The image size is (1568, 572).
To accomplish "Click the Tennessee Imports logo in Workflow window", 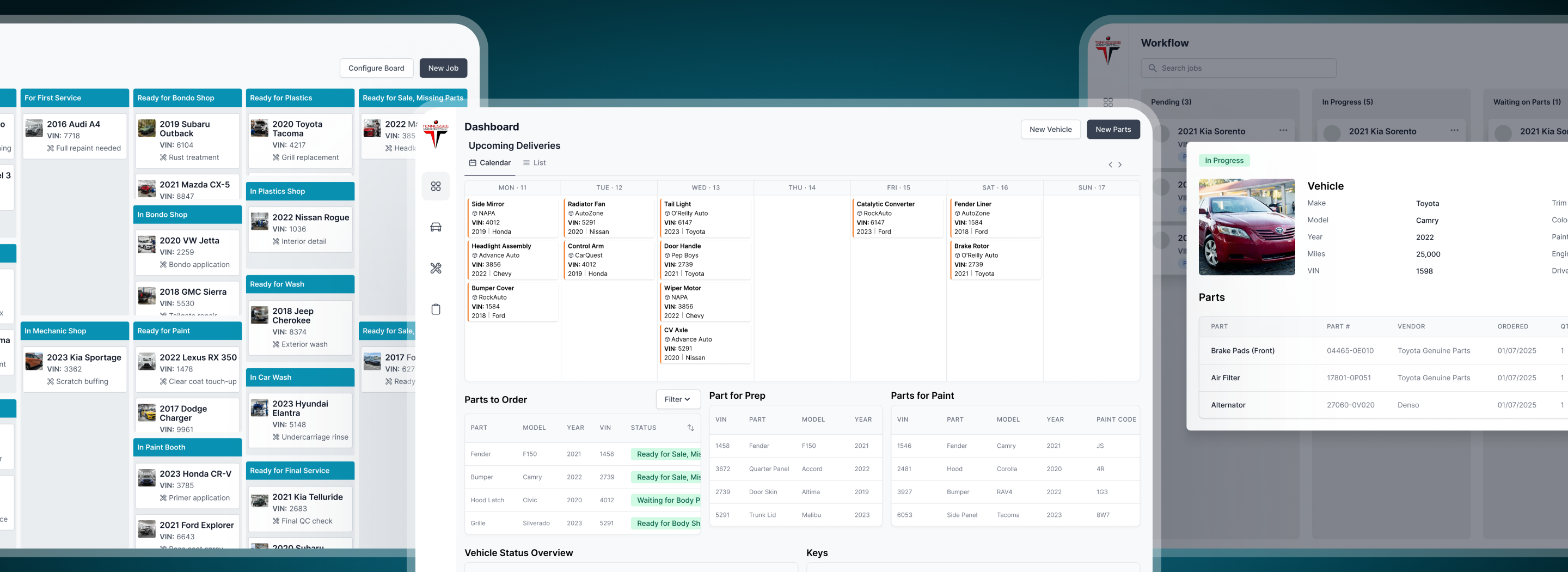I will coord(1108,51).
